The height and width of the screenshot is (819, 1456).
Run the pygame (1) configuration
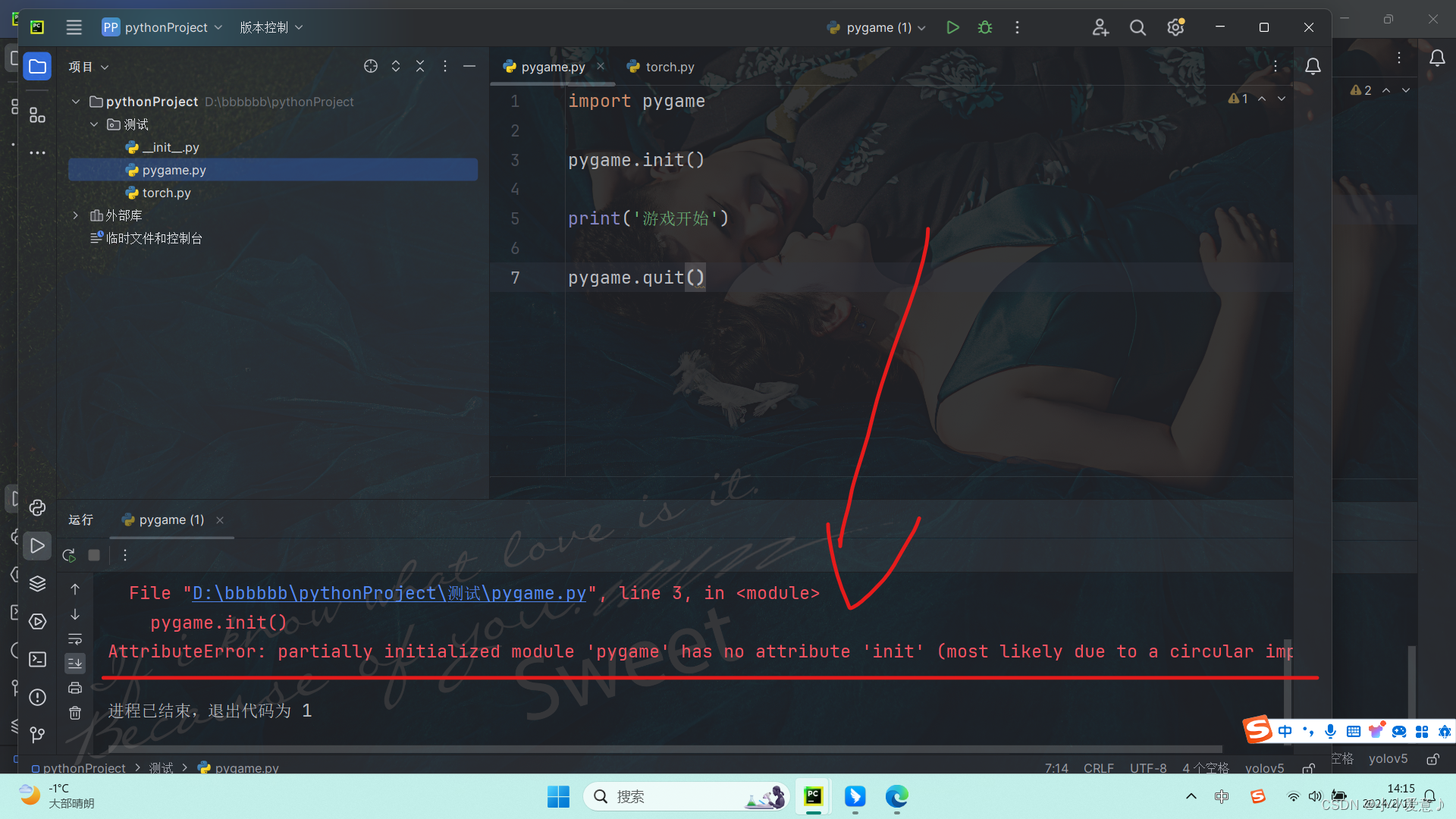952,27
